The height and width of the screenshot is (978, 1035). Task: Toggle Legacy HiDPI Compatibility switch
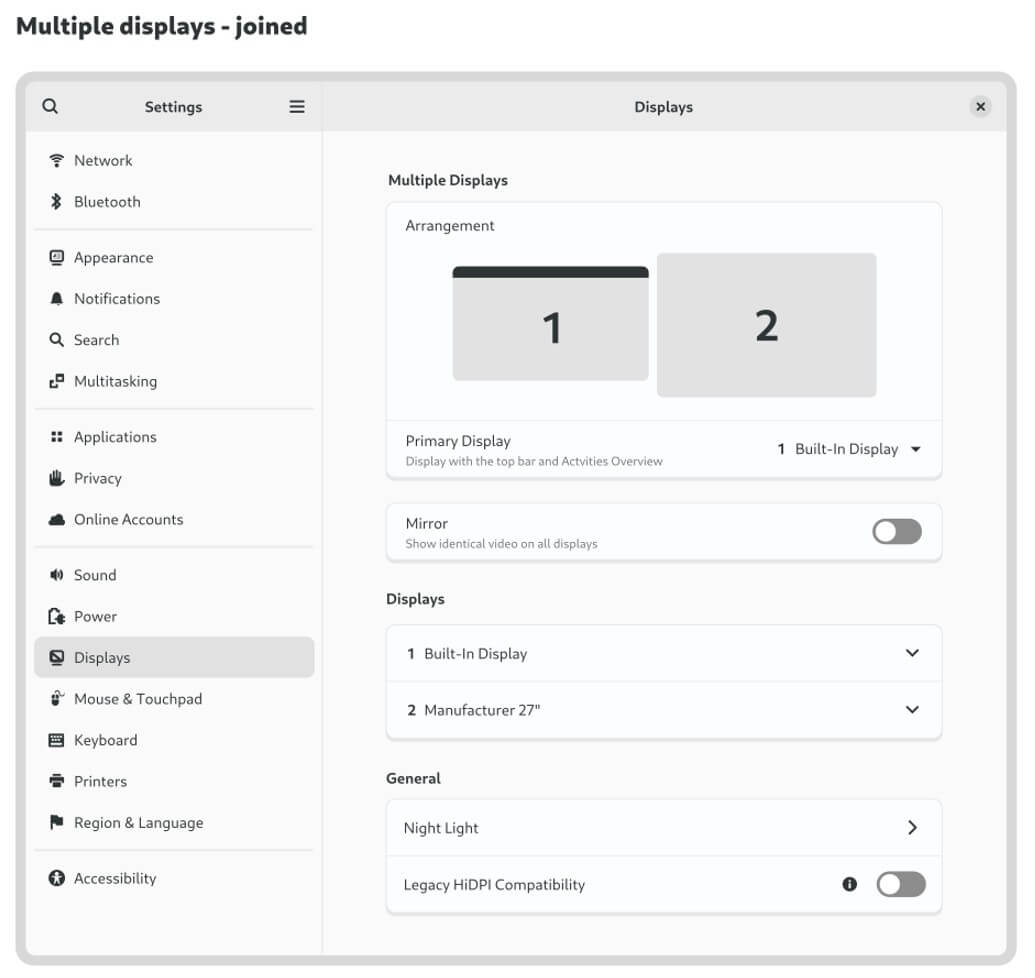pos(900,884)
